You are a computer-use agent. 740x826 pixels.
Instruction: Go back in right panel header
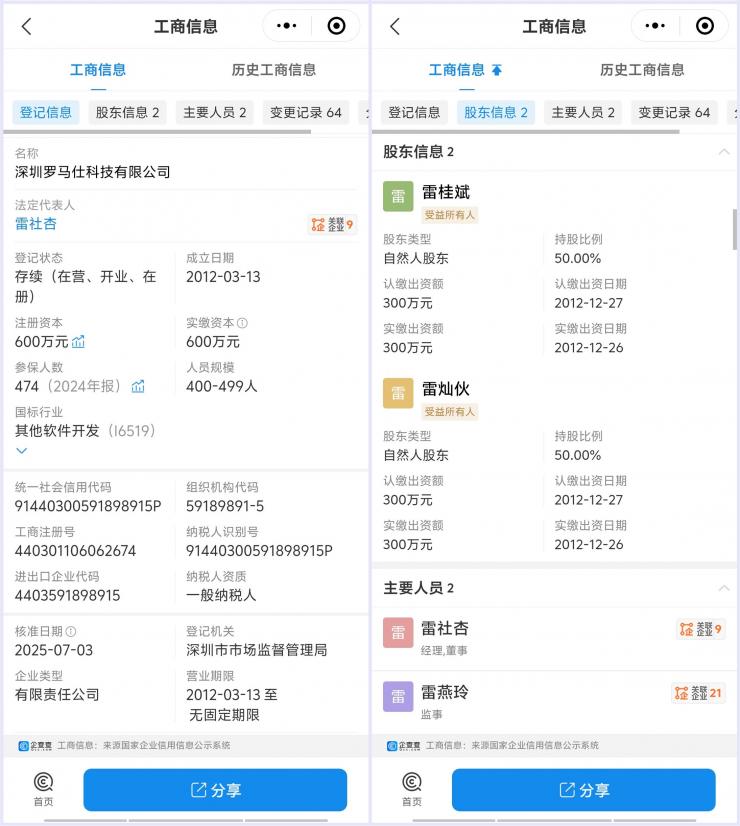[x=395, y=26]
